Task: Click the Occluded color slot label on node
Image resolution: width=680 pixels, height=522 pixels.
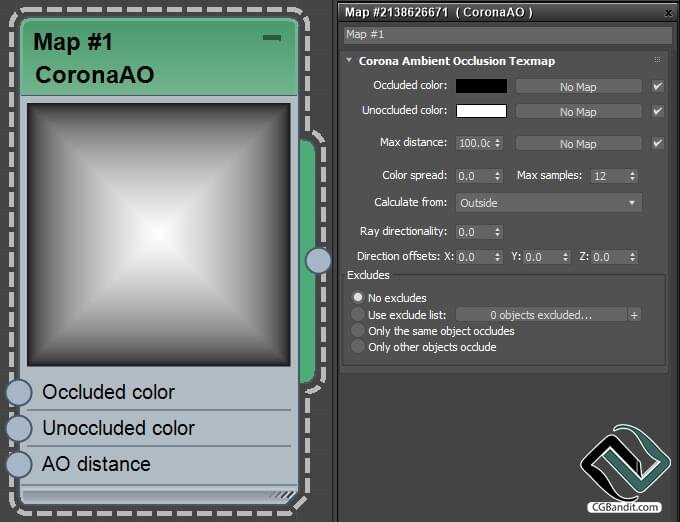Action: 108,392
